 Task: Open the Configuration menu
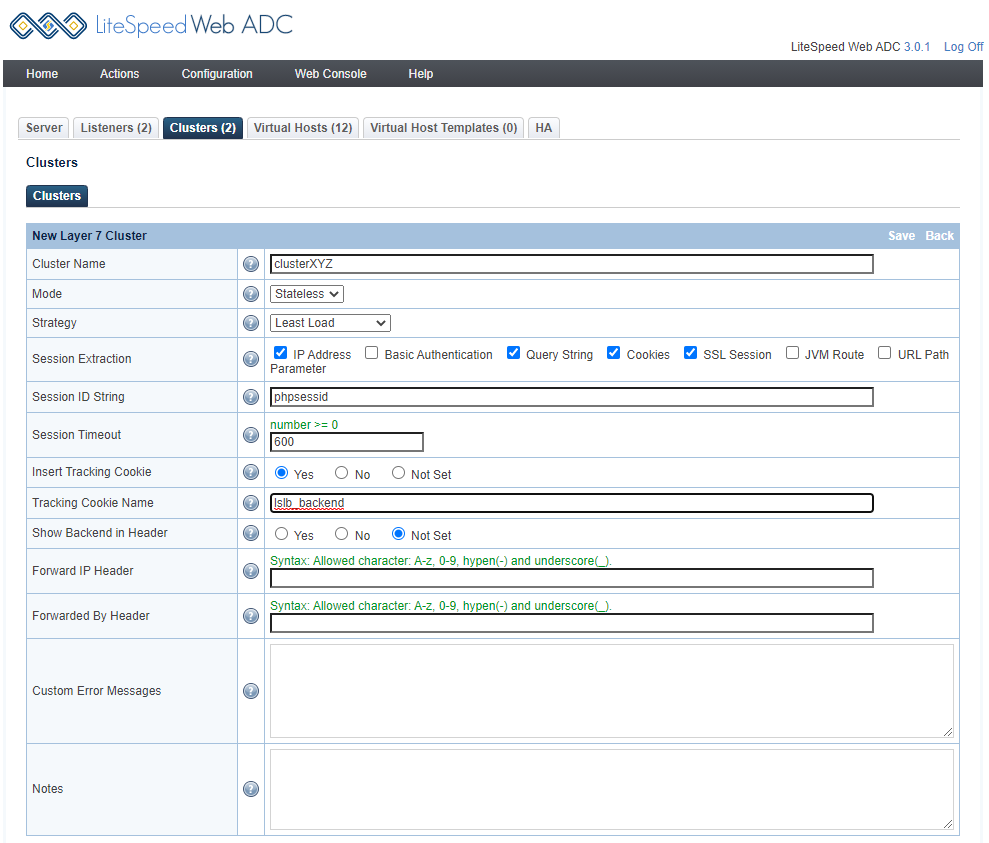[217, 74]
